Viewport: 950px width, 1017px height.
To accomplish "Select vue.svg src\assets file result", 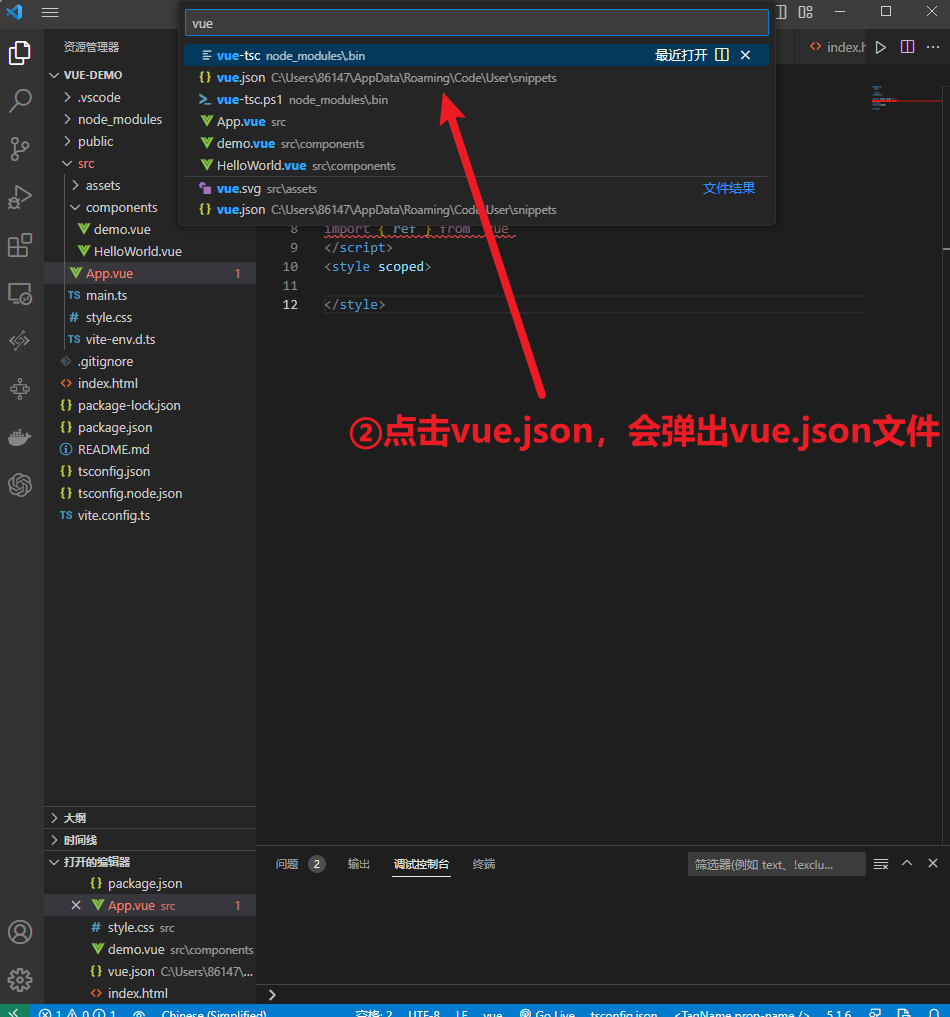I will click(x=477, y=189).
